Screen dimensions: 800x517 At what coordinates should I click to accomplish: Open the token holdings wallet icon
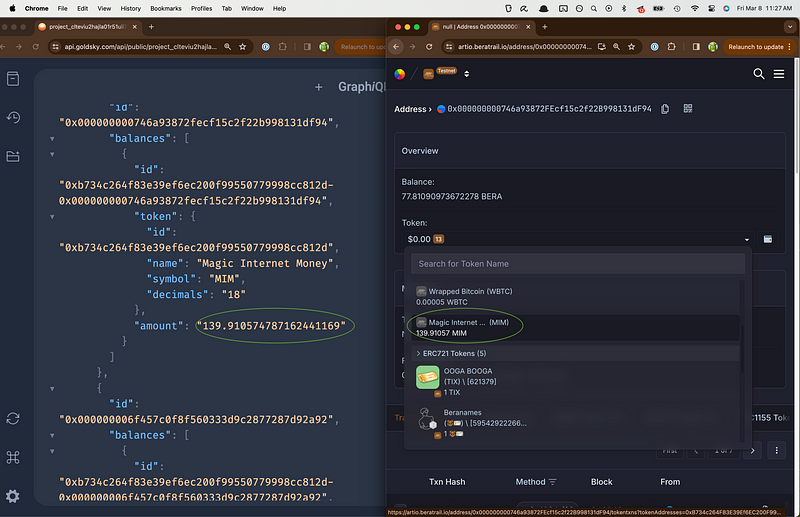click(767, 239)
